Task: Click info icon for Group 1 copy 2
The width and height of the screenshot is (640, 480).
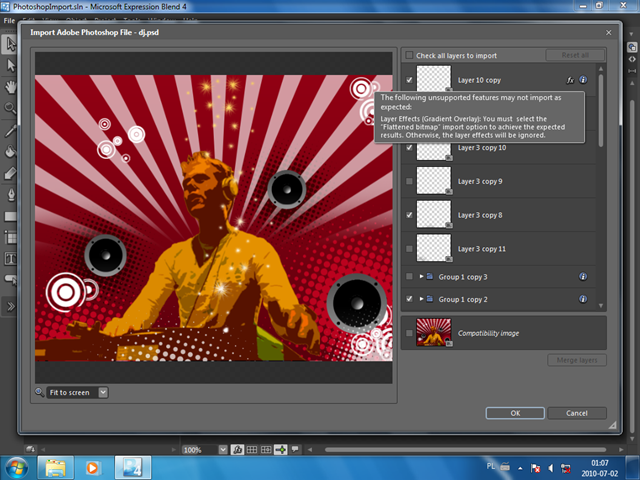Action: click(583, 299)
